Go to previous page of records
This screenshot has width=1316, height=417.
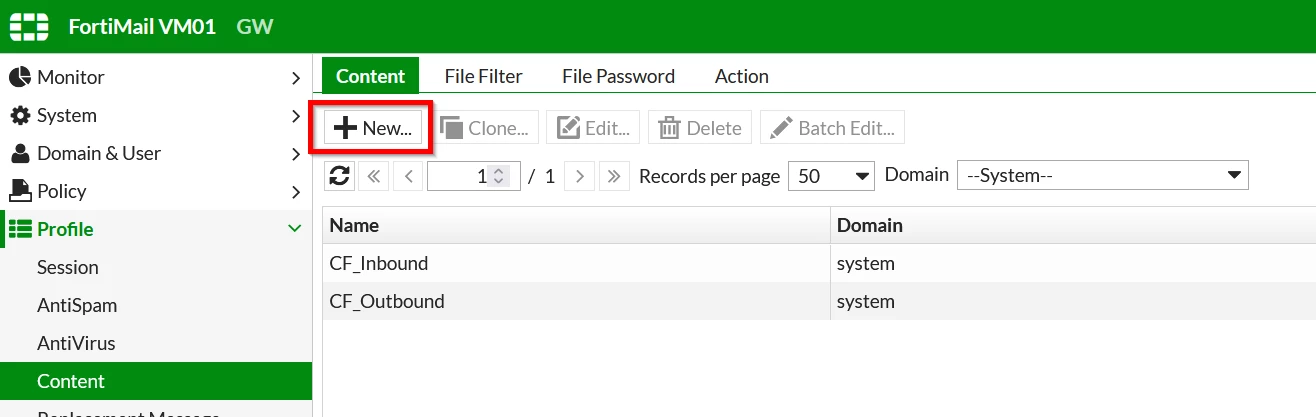pyautogui.click(x=408, y=176)
